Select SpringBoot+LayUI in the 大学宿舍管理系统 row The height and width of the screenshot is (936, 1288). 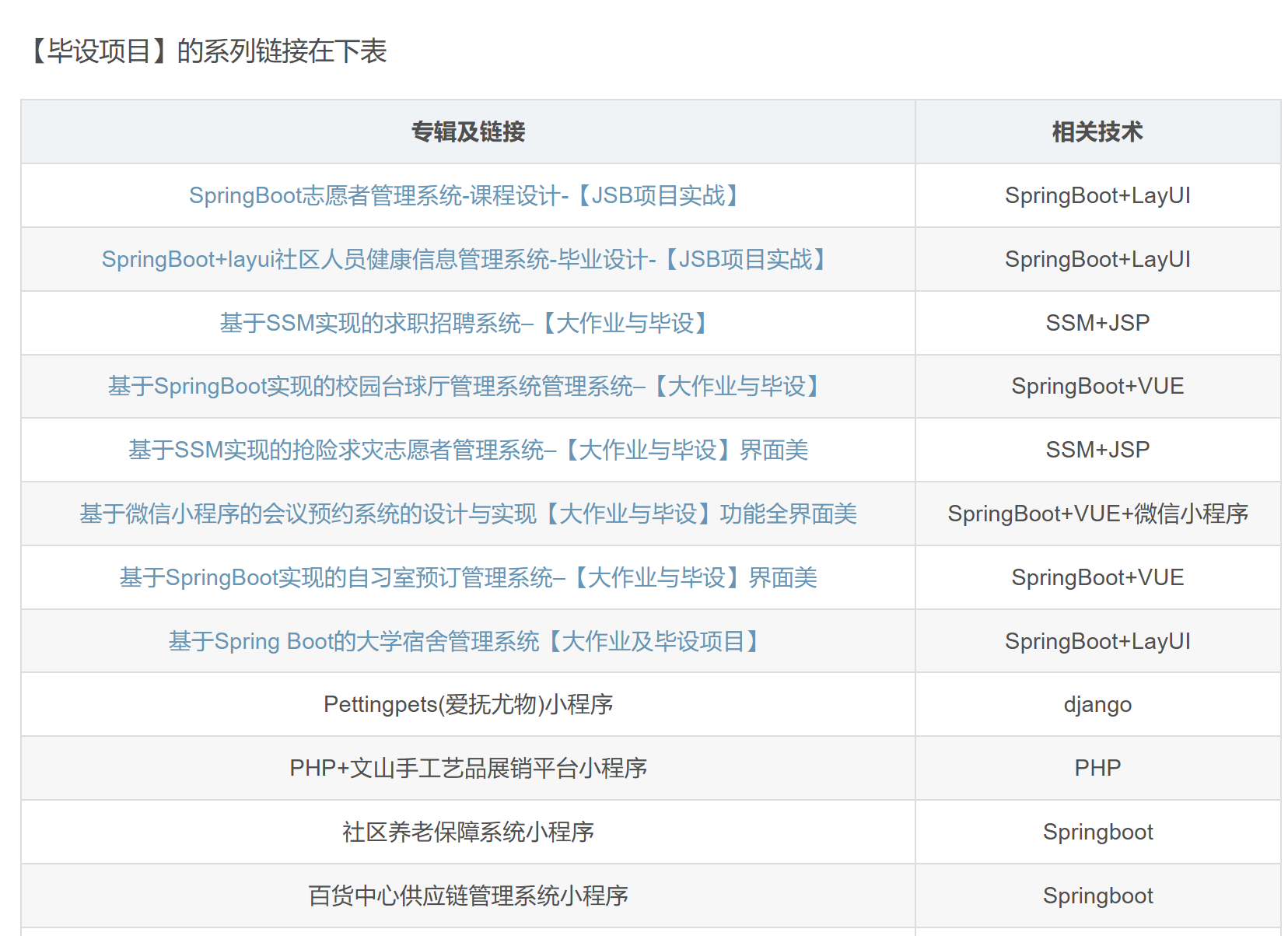(x=1097, y=641)
